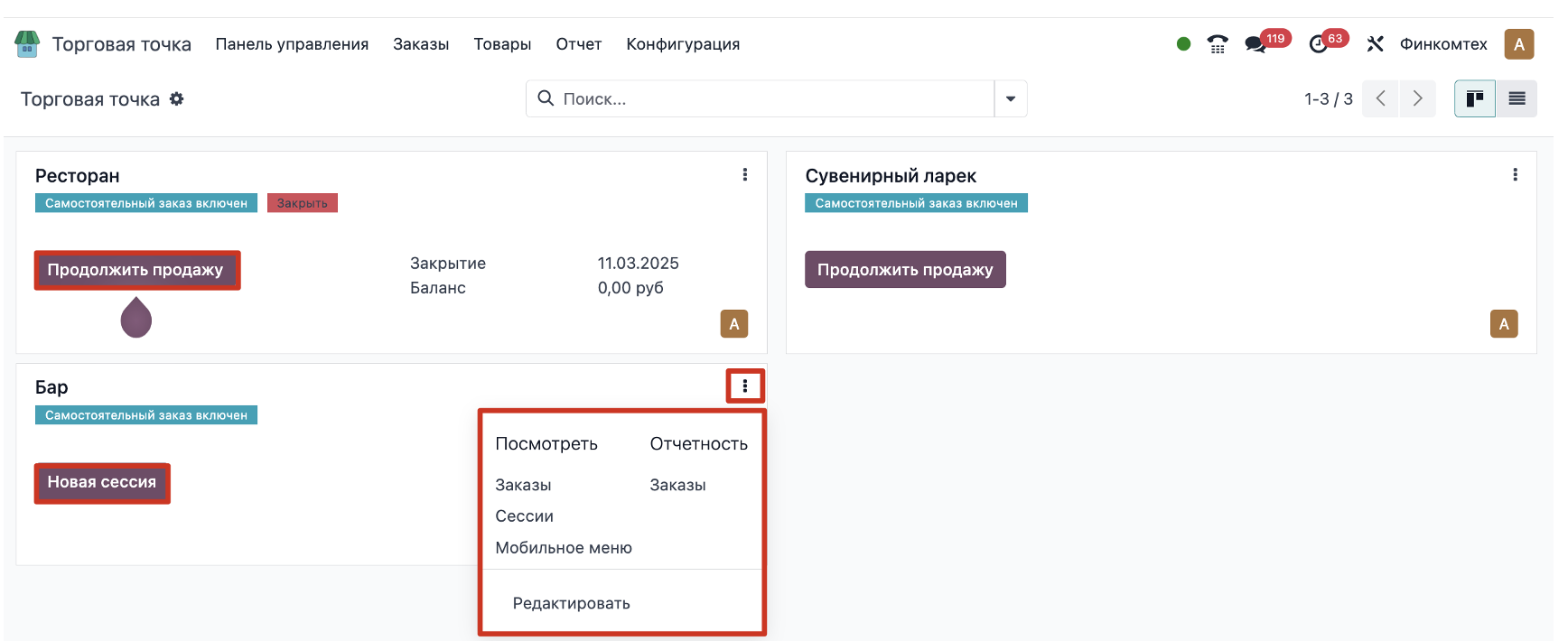Switch to list view

pyautogui.click(x=1517, y=99)
